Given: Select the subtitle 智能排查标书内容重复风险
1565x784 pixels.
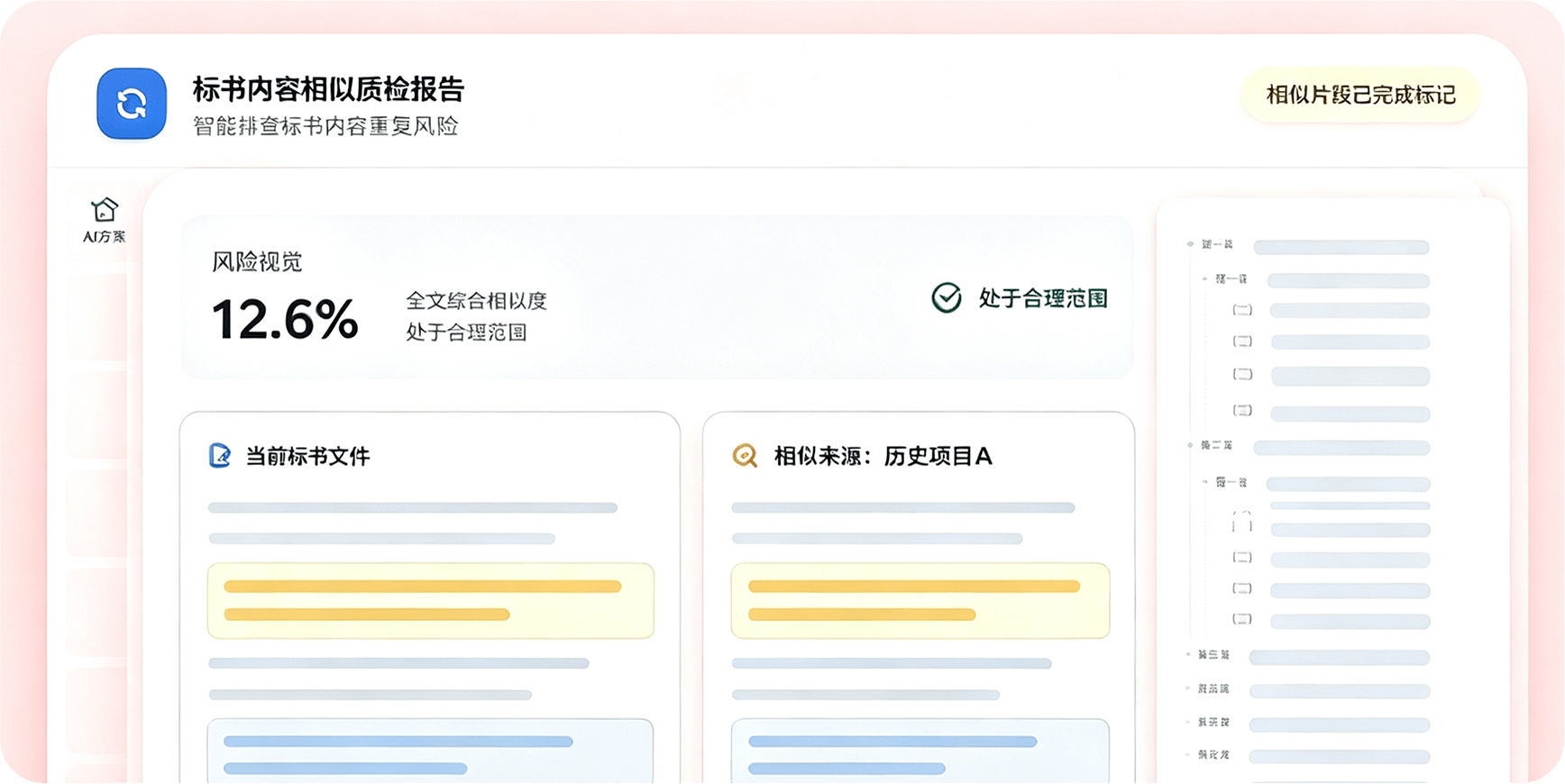Looking at the screenshot, I should point(325,126).
